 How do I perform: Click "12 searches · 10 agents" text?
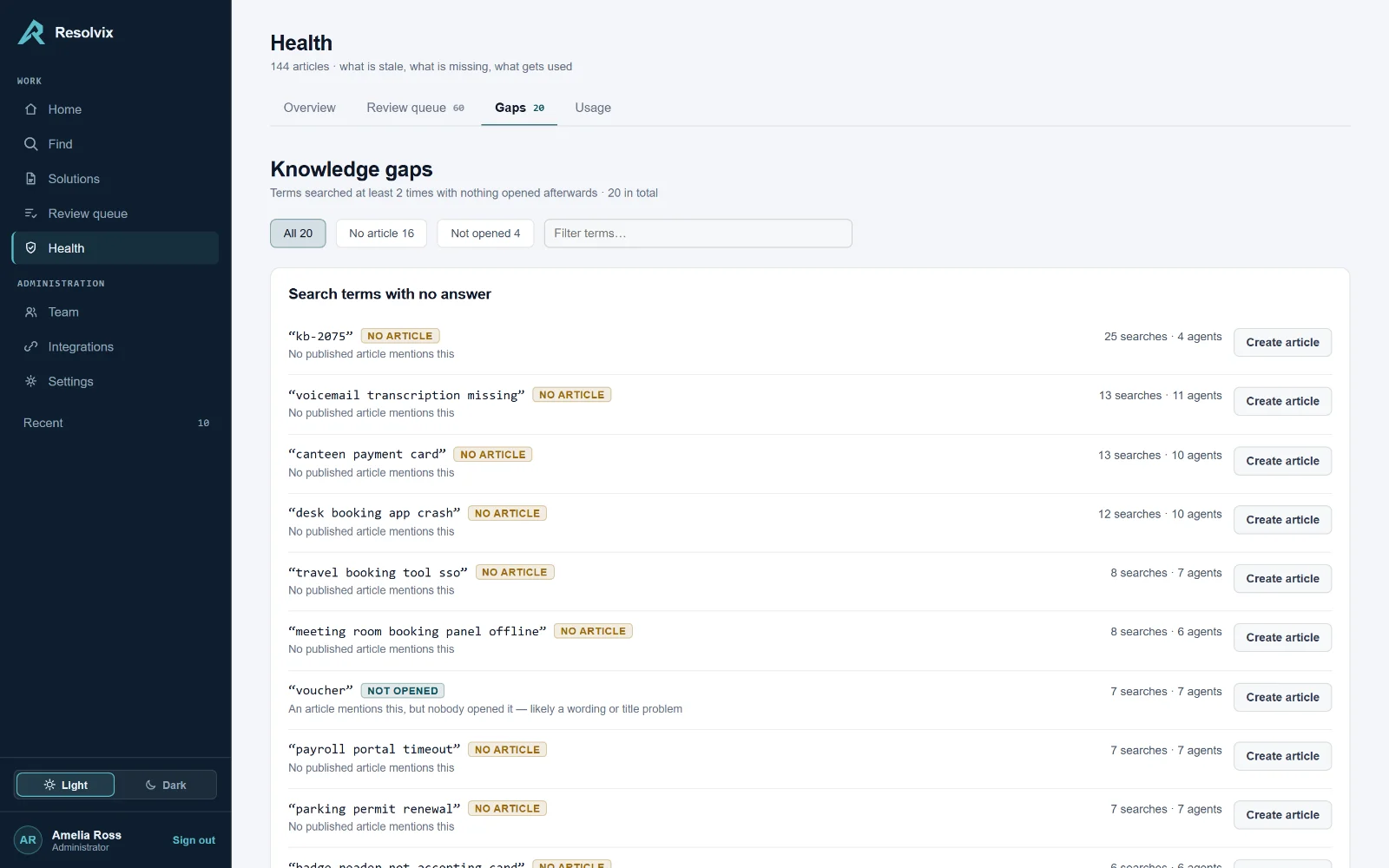(1160, 514)
